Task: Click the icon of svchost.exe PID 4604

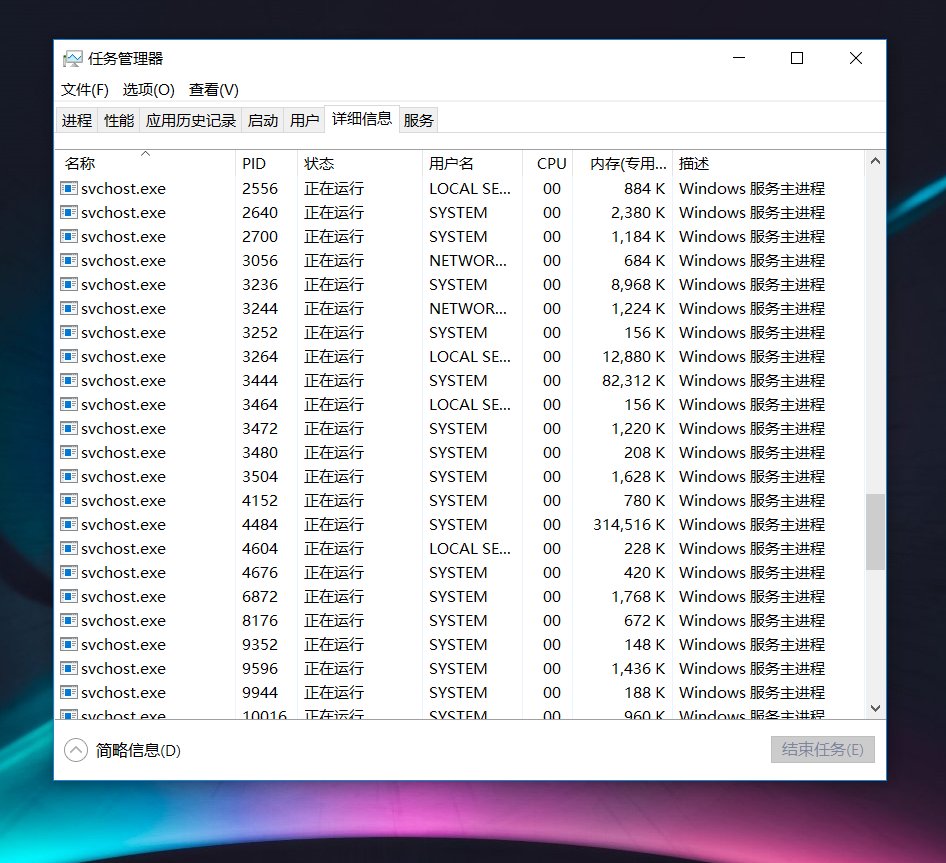Action: (x=69, y=548)
